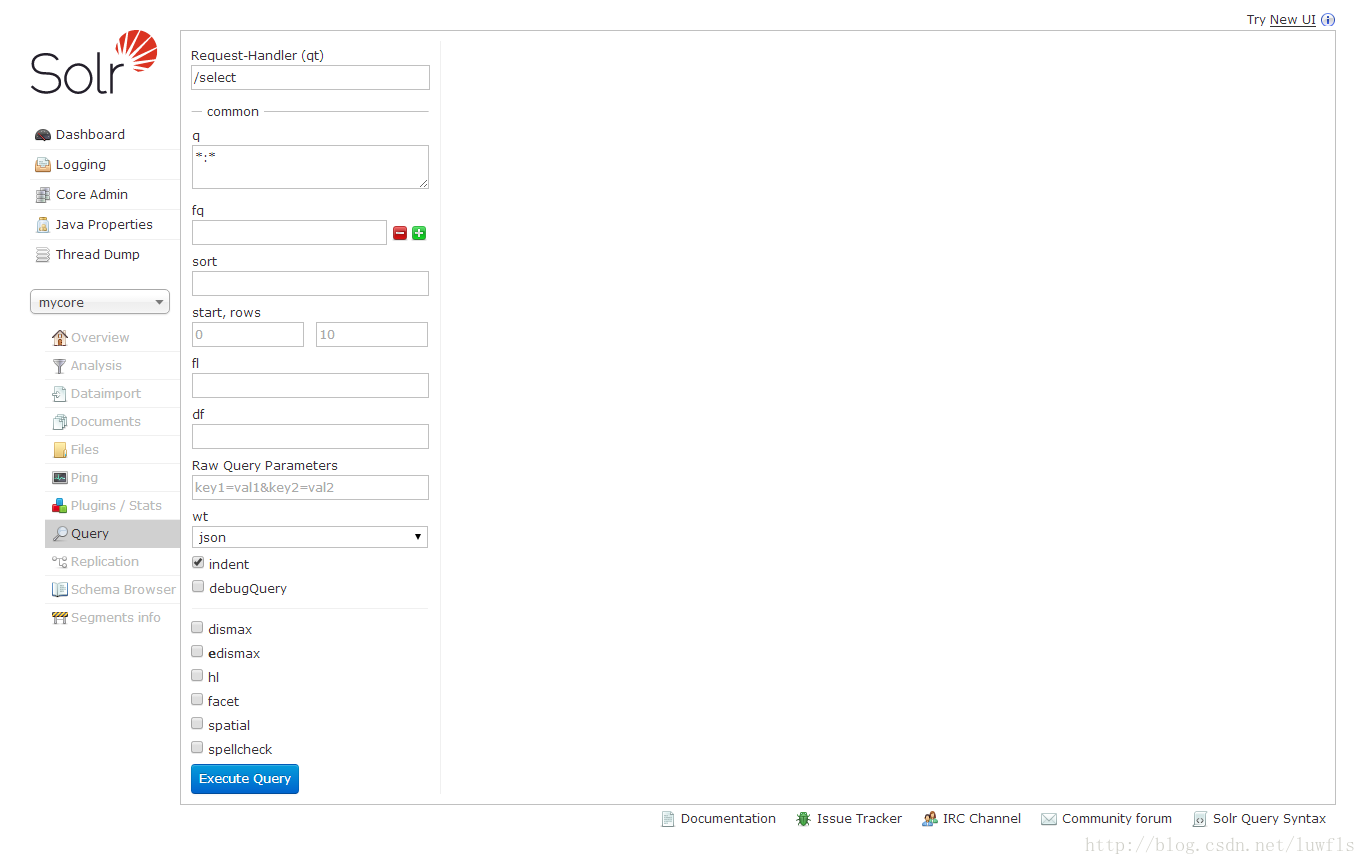1366x865 pixels.
Task: Go to Core Admin
Action: pyautogui.click(x=92, y=195)
